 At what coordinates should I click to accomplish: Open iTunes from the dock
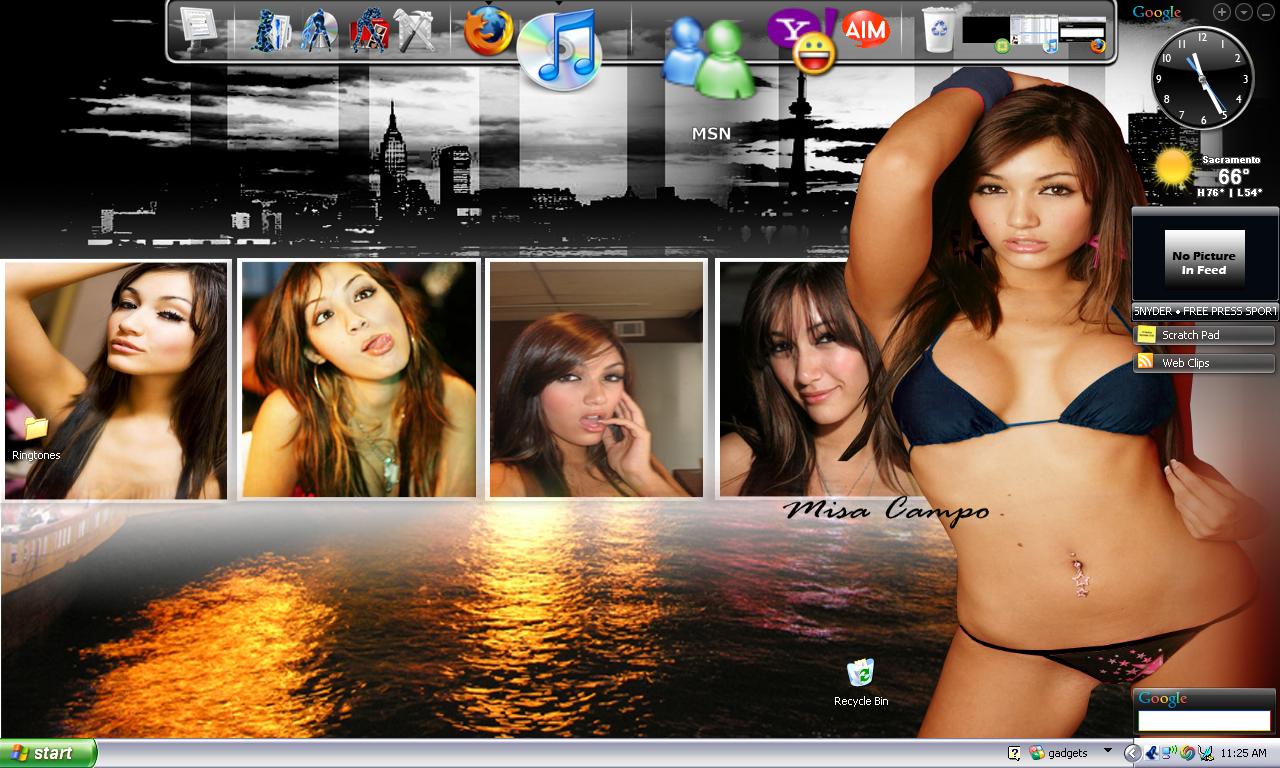click(561, 49)
